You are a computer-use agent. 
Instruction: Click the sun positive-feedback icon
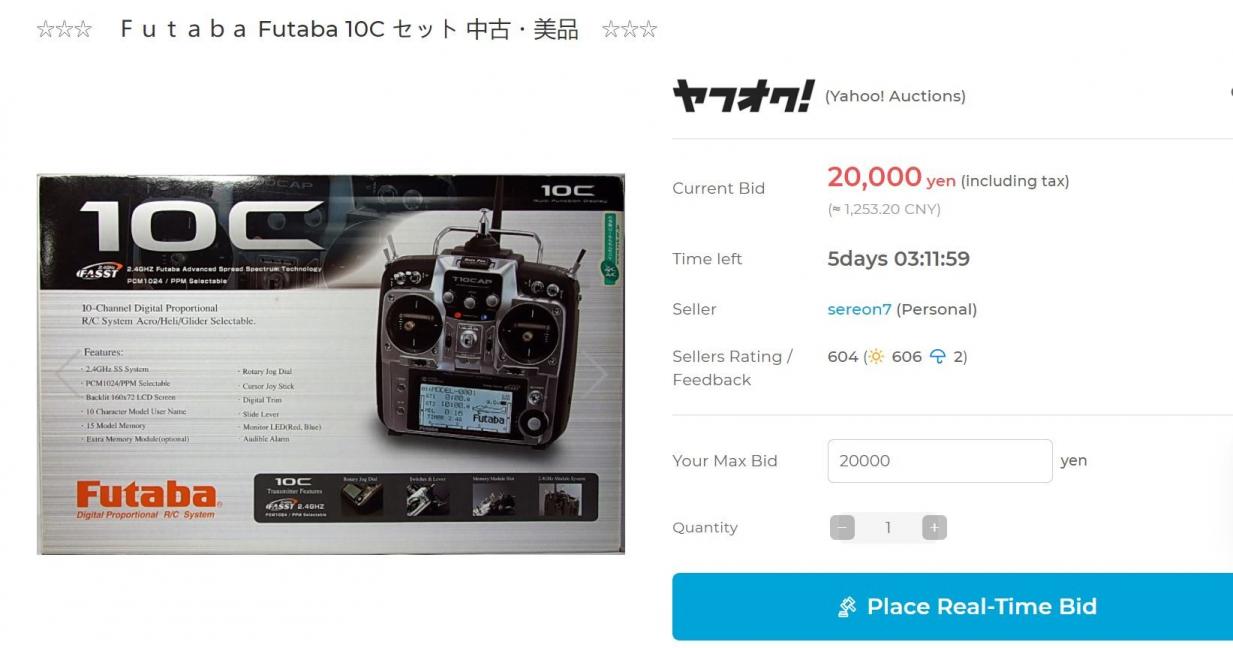pos(877,357)
